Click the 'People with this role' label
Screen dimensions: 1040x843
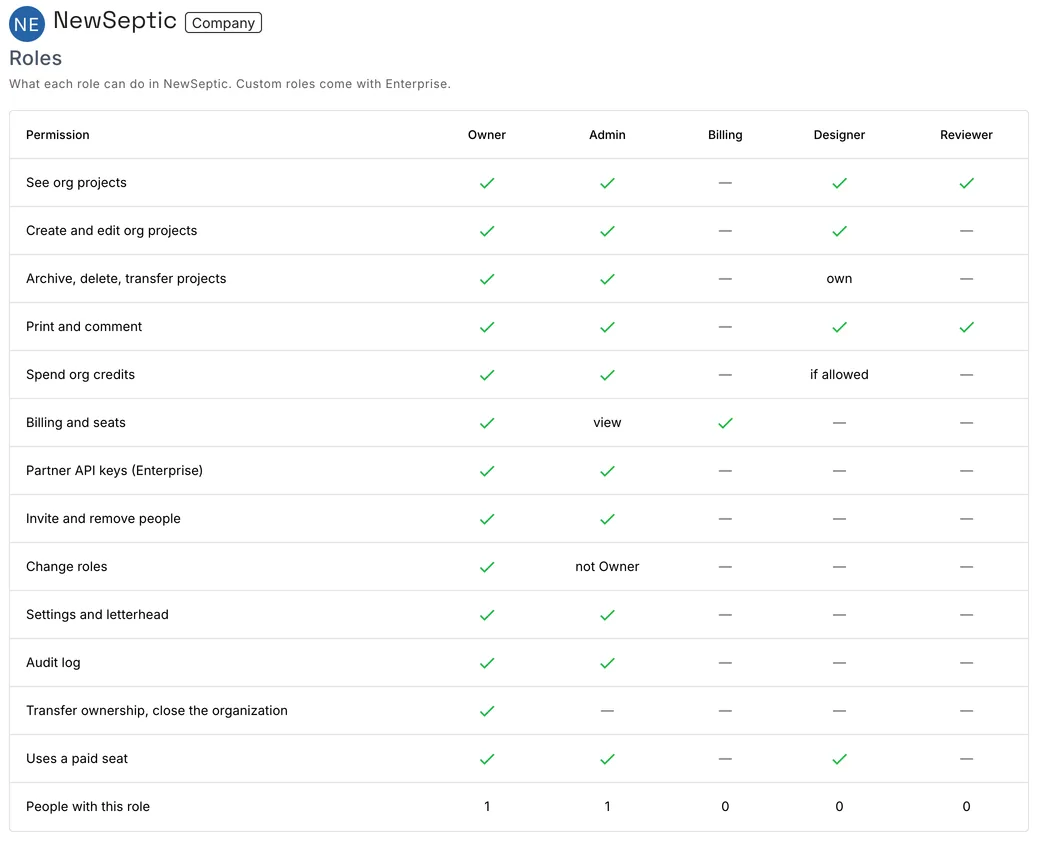[x=88, y=807]
